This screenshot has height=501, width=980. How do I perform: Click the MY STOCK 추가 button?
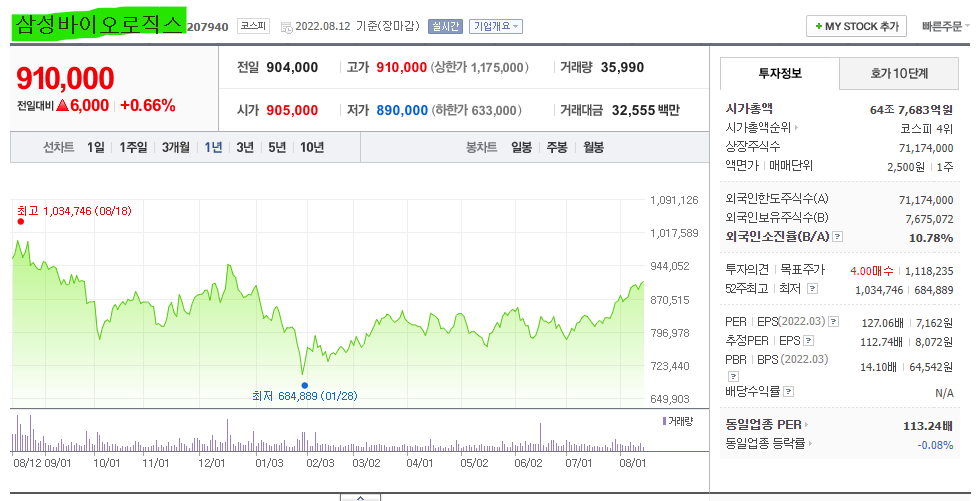coord(856,26)
